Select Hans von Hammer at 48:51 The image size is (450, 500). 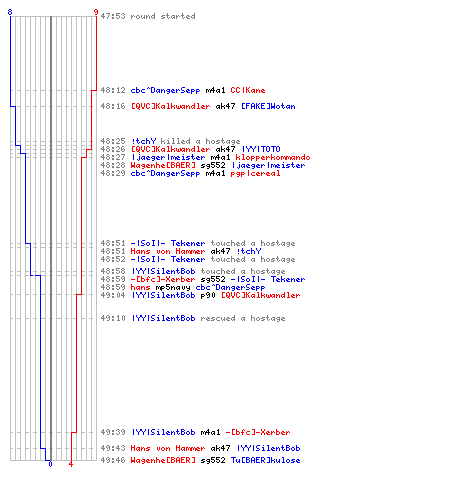coord(168,251)
